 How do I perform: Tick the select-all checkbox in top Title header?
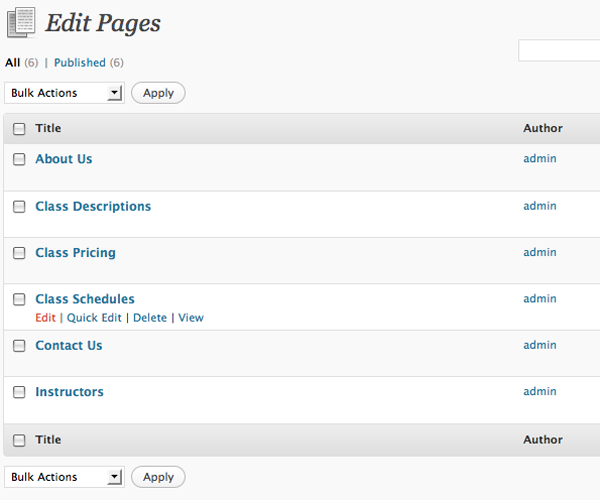pos(19,129)
